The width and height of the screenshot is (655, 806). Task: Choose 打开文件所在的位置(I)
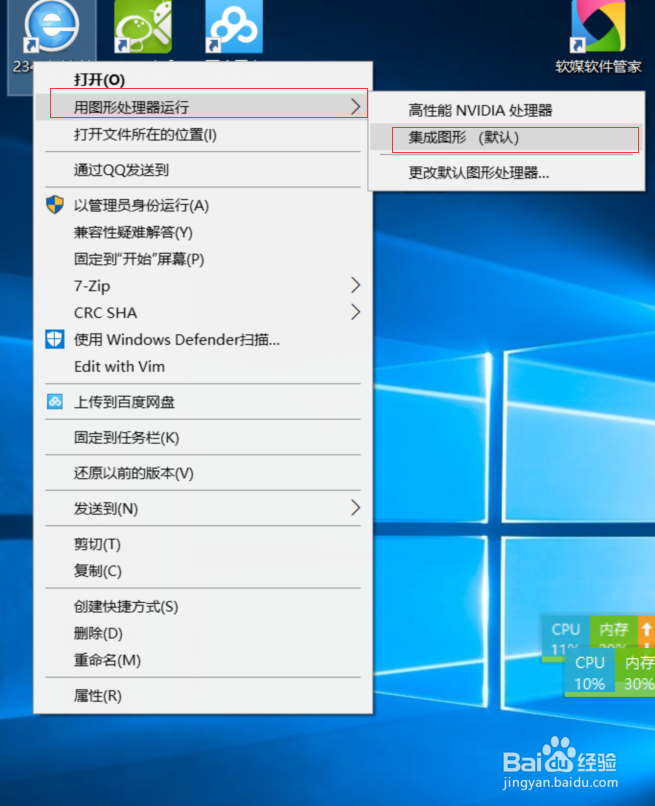point(203,134)
